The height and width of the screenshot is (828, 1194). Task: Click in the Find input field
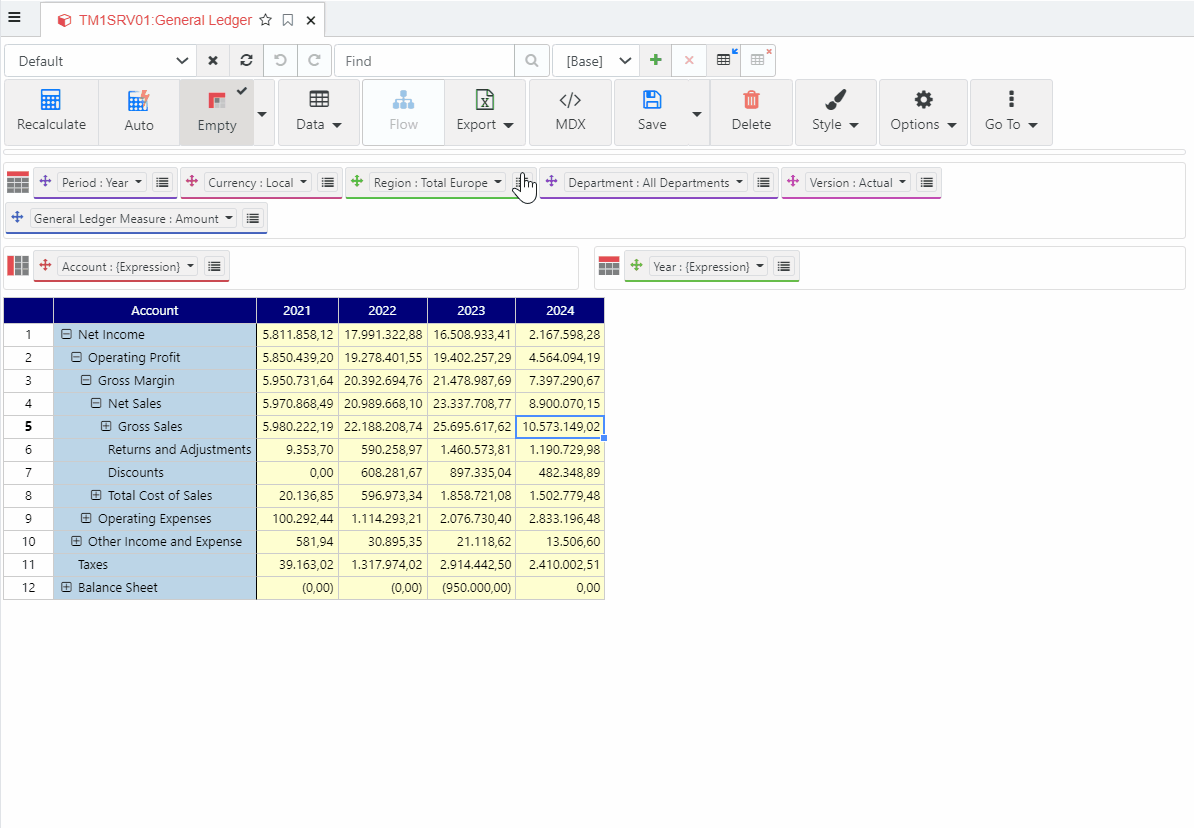click(x=425, y=61)
